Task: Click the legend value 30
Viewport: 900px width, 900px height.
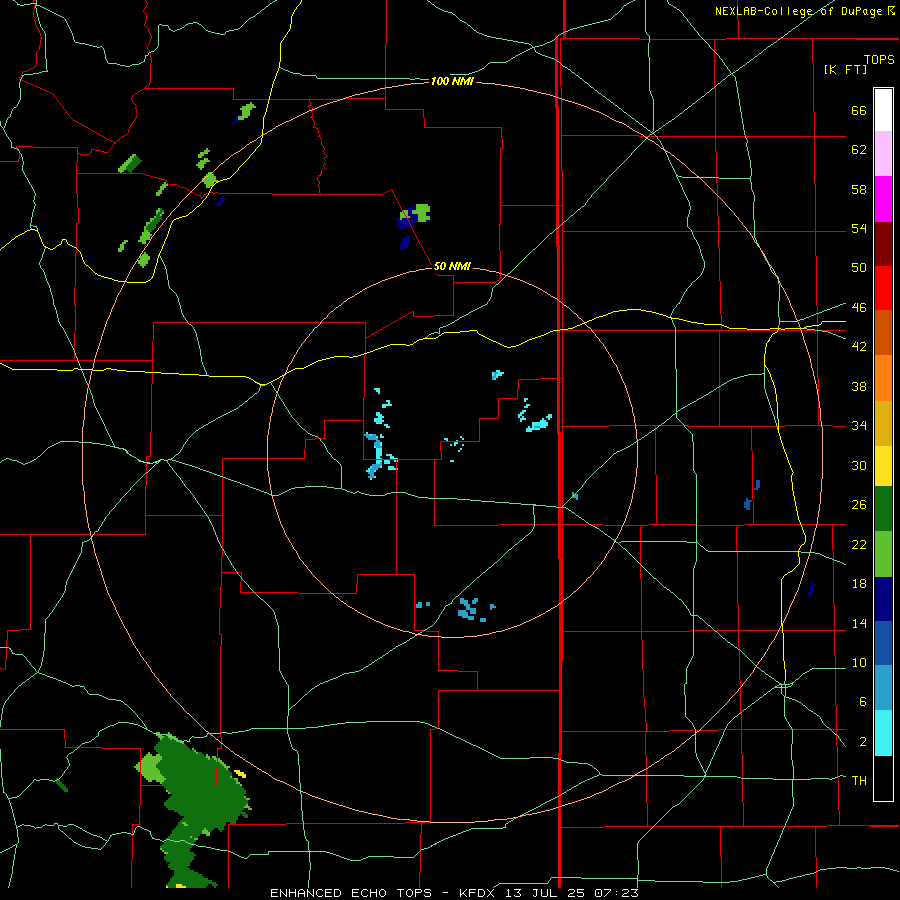Action: 859,465
